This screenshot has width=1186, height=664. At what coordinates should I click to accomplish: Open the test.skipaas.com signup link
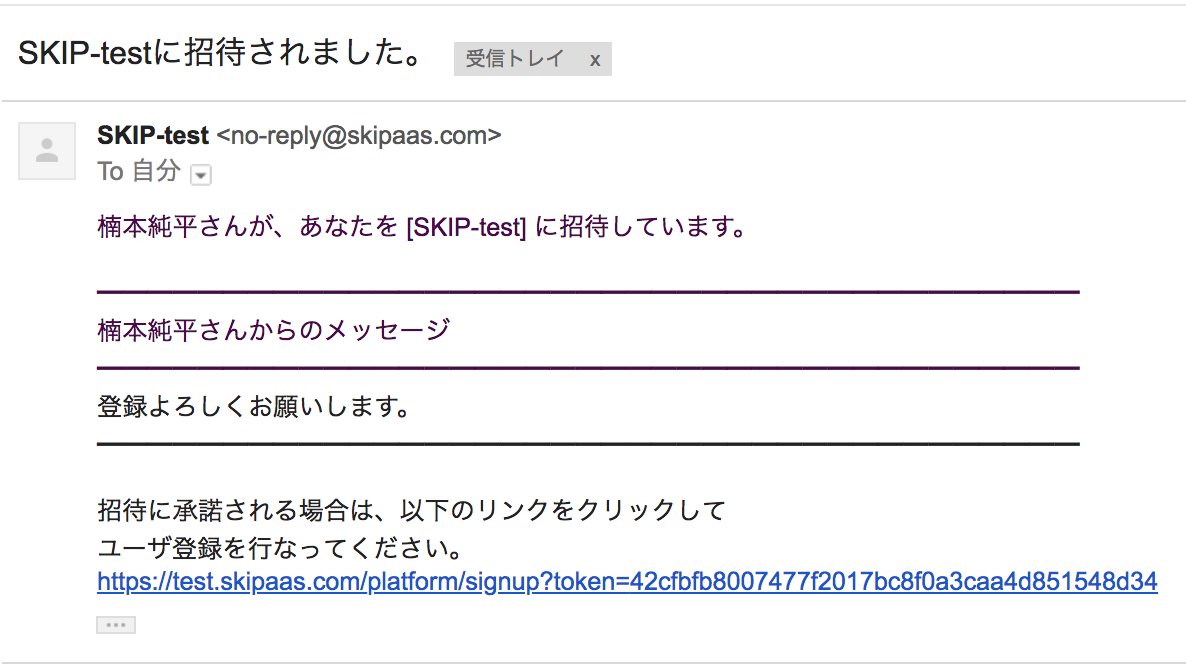coord(627,582)
